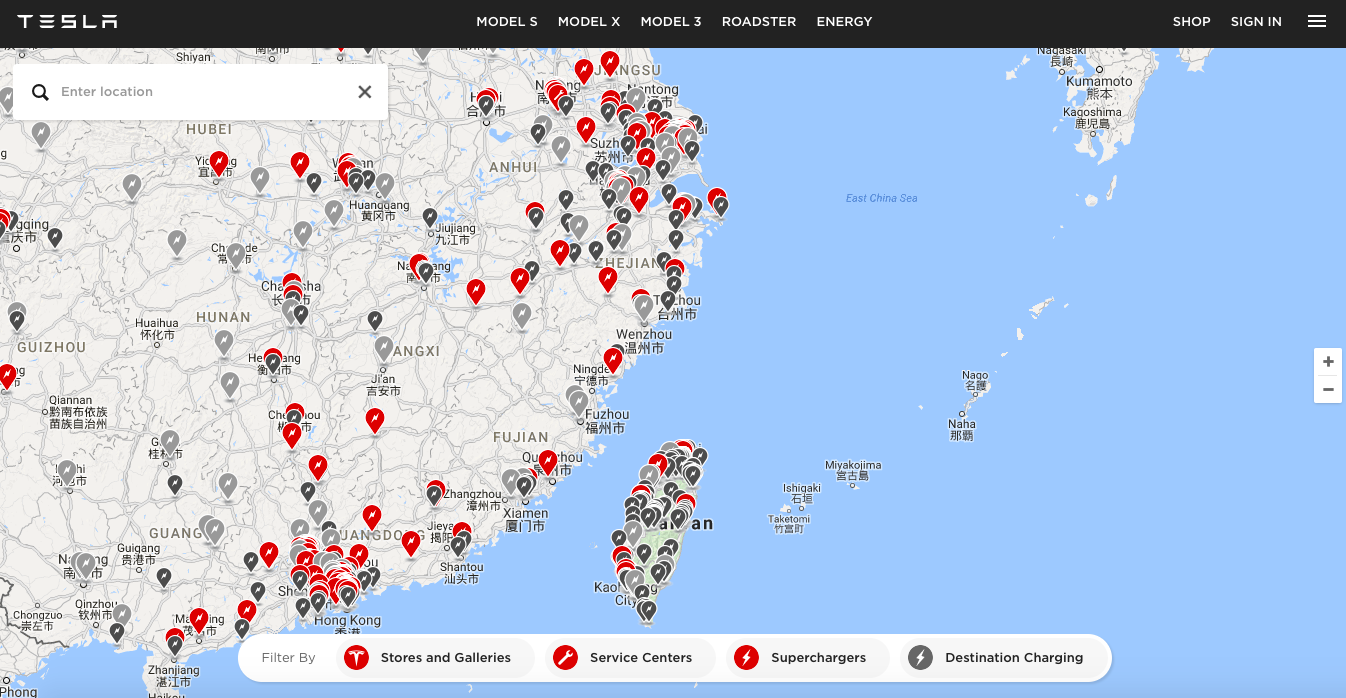Click the ANHUI province label
The height and width of the screenshot is (698, 1346).
(x=513, y=167)
